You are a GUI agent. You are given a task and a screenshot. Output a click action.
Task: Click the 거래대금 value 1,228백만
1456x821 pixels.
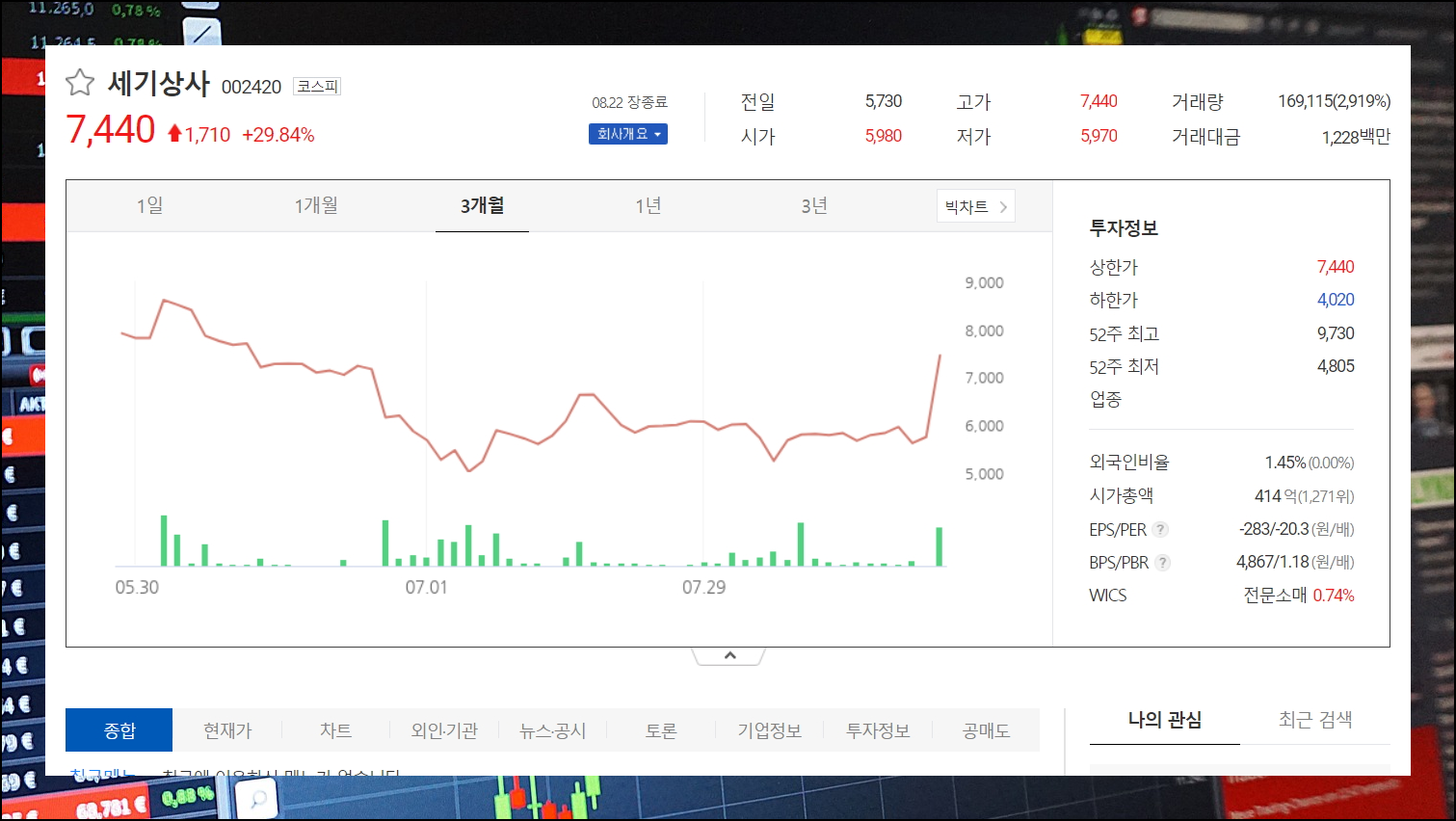pos(1356,137)
